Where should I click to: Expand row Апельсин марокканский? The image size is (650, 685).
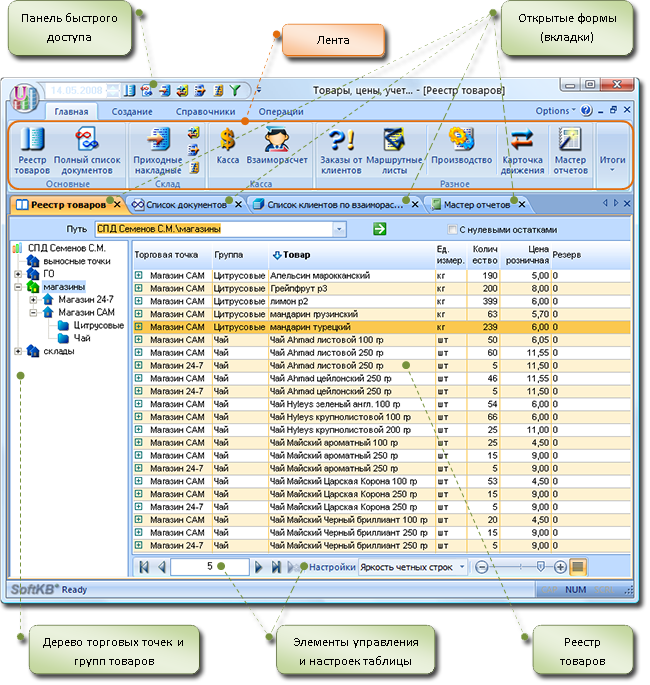[139, 275]
